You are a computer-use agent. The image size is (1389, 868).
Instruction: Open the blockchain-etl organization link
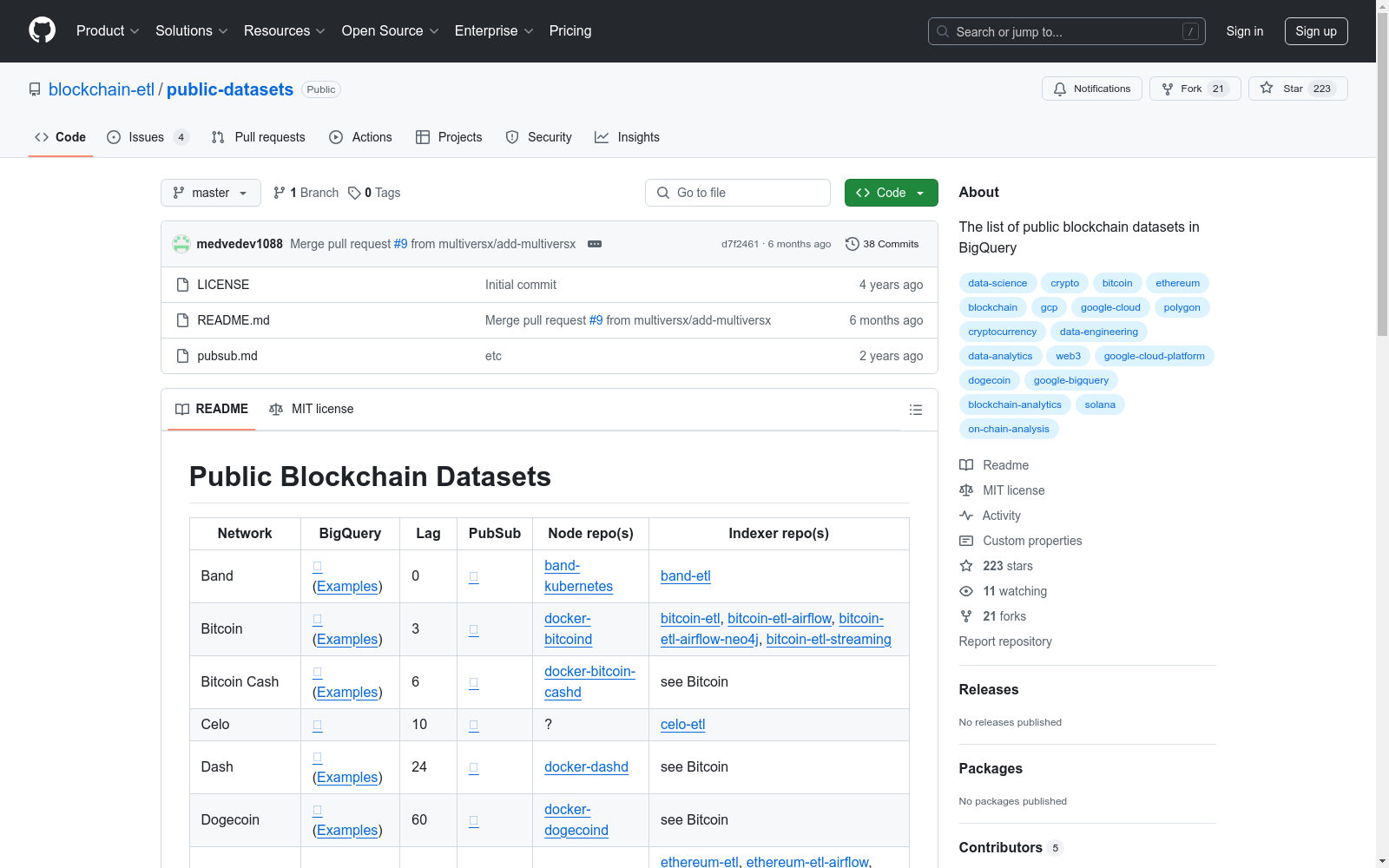point(102,89)
